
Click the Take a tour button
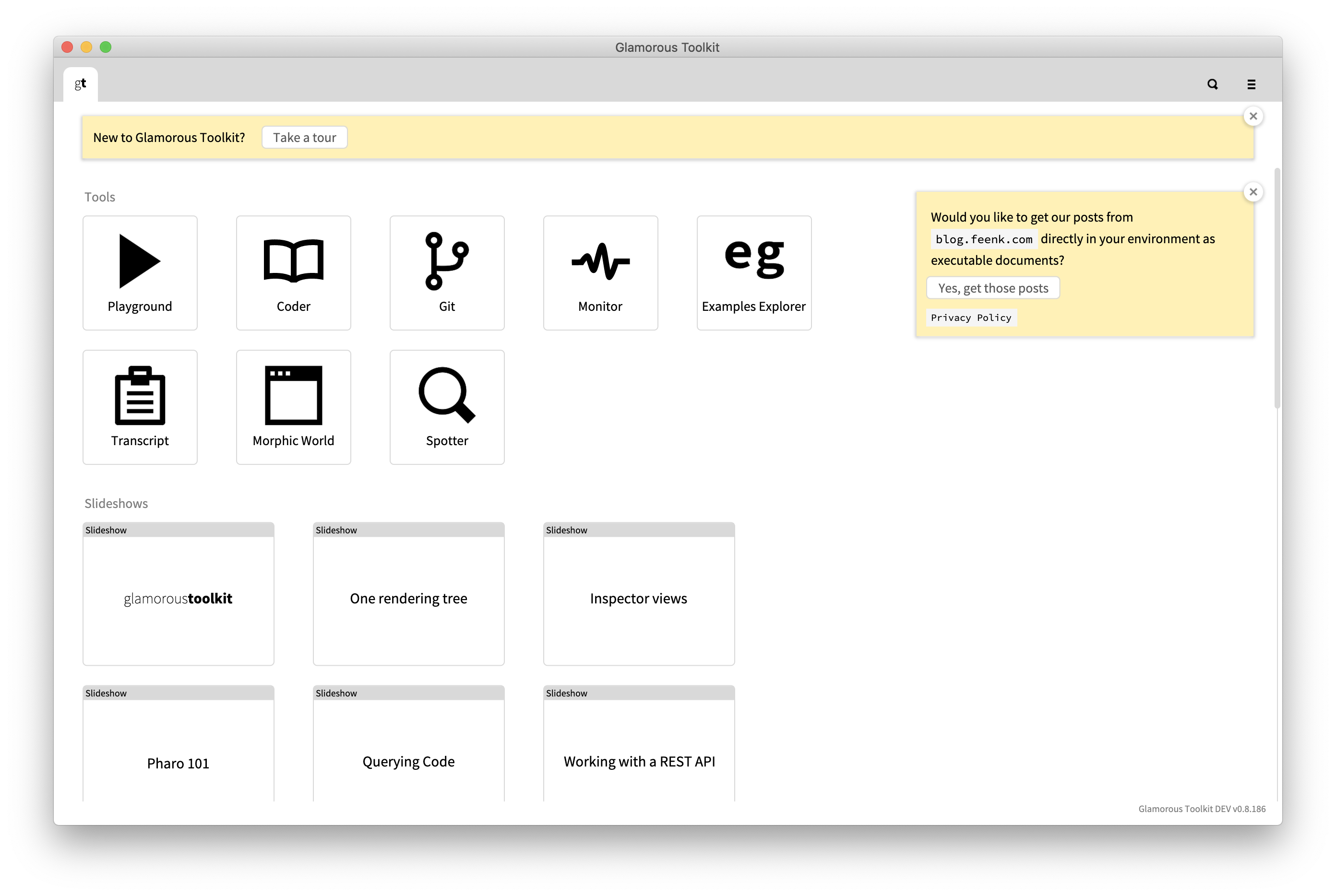(305, 137)
